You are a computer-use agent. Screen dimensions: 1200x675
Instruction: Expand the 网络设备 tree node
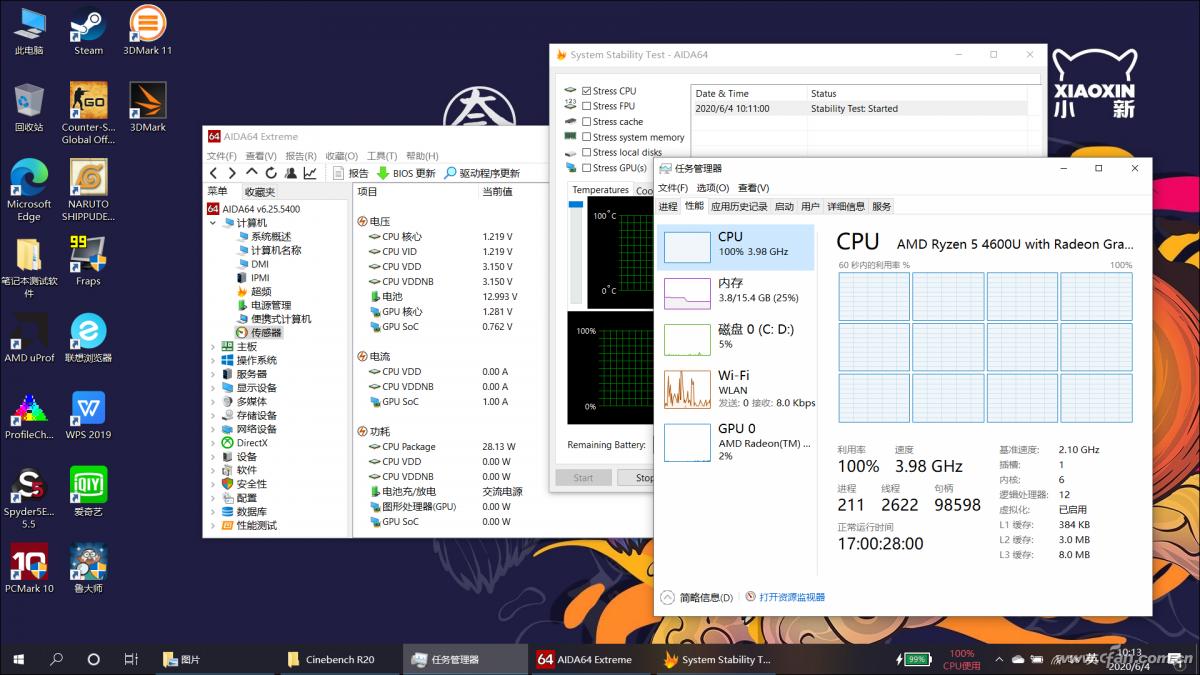[x=213, y=429]
